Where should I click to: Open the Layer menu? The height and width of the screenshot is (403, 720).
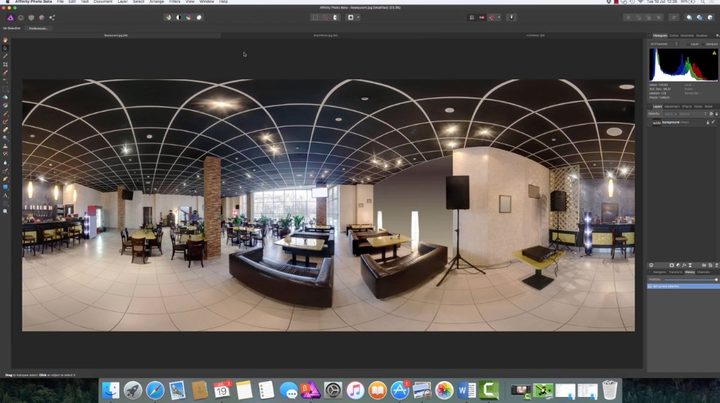tap(123, 2)
